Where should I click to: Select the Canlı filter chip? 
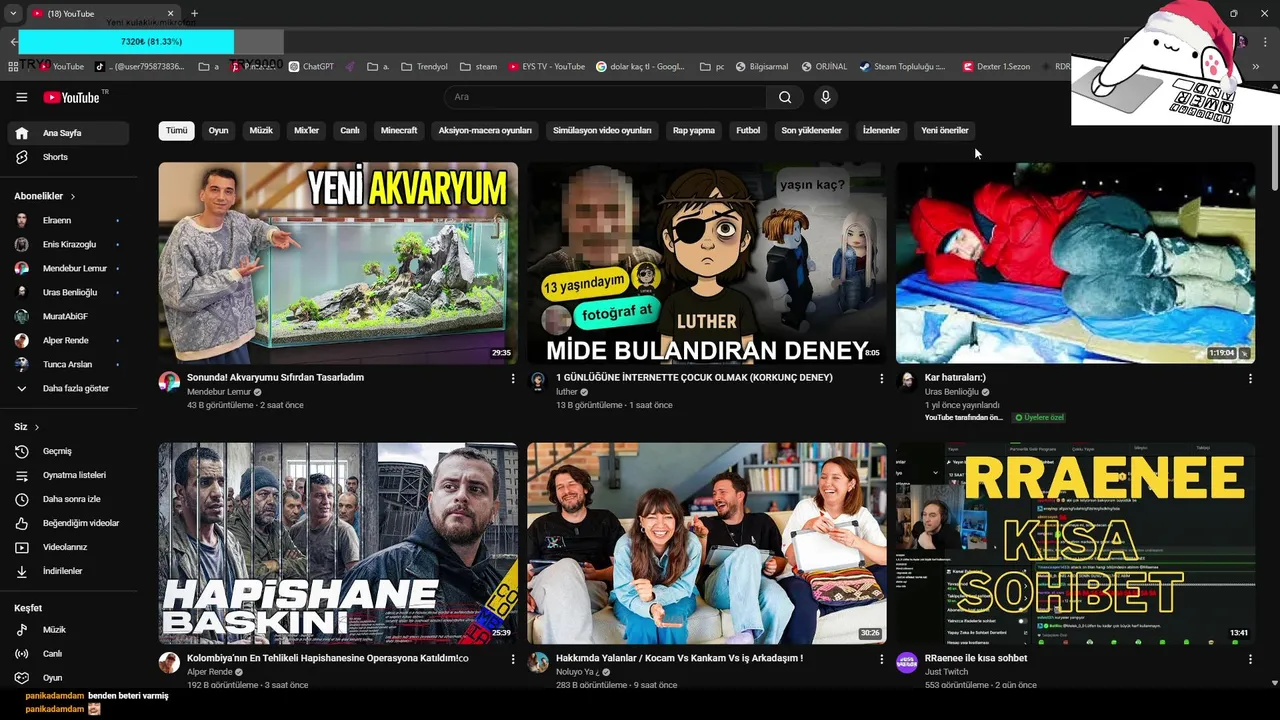click(350, 131)
